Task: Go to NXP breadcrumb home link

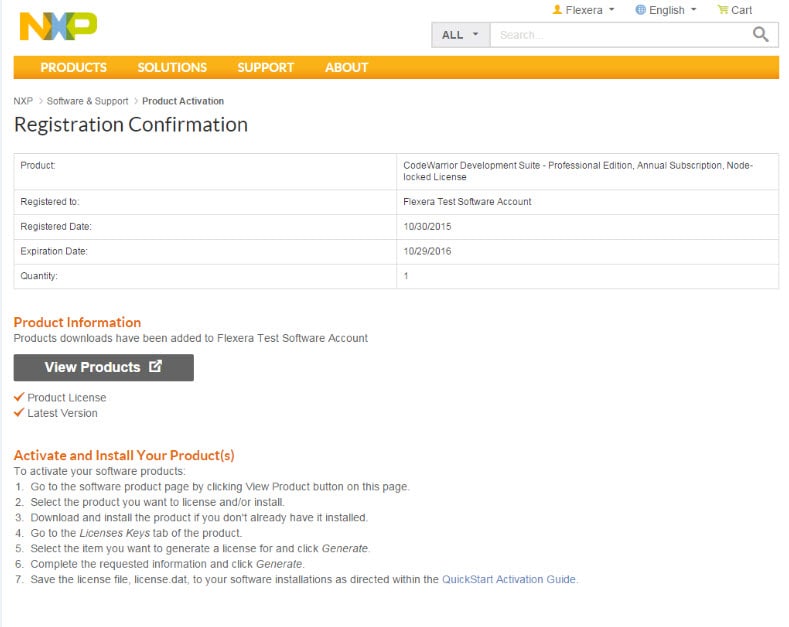Action: tap(23, 101)
